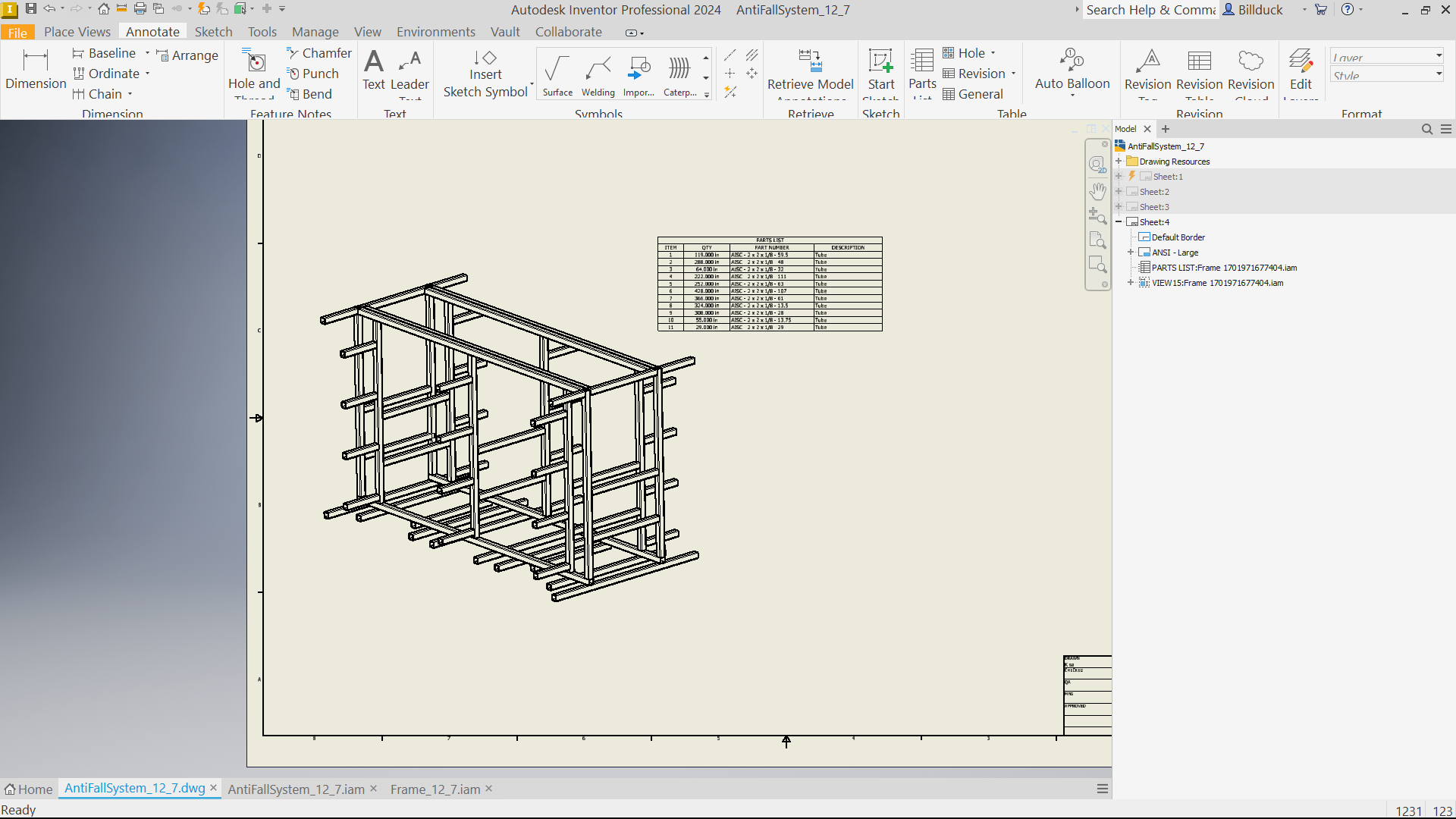This screenshot has height=819, width=1456.
Task: Switch to Place Views tab
Action: 77,32
